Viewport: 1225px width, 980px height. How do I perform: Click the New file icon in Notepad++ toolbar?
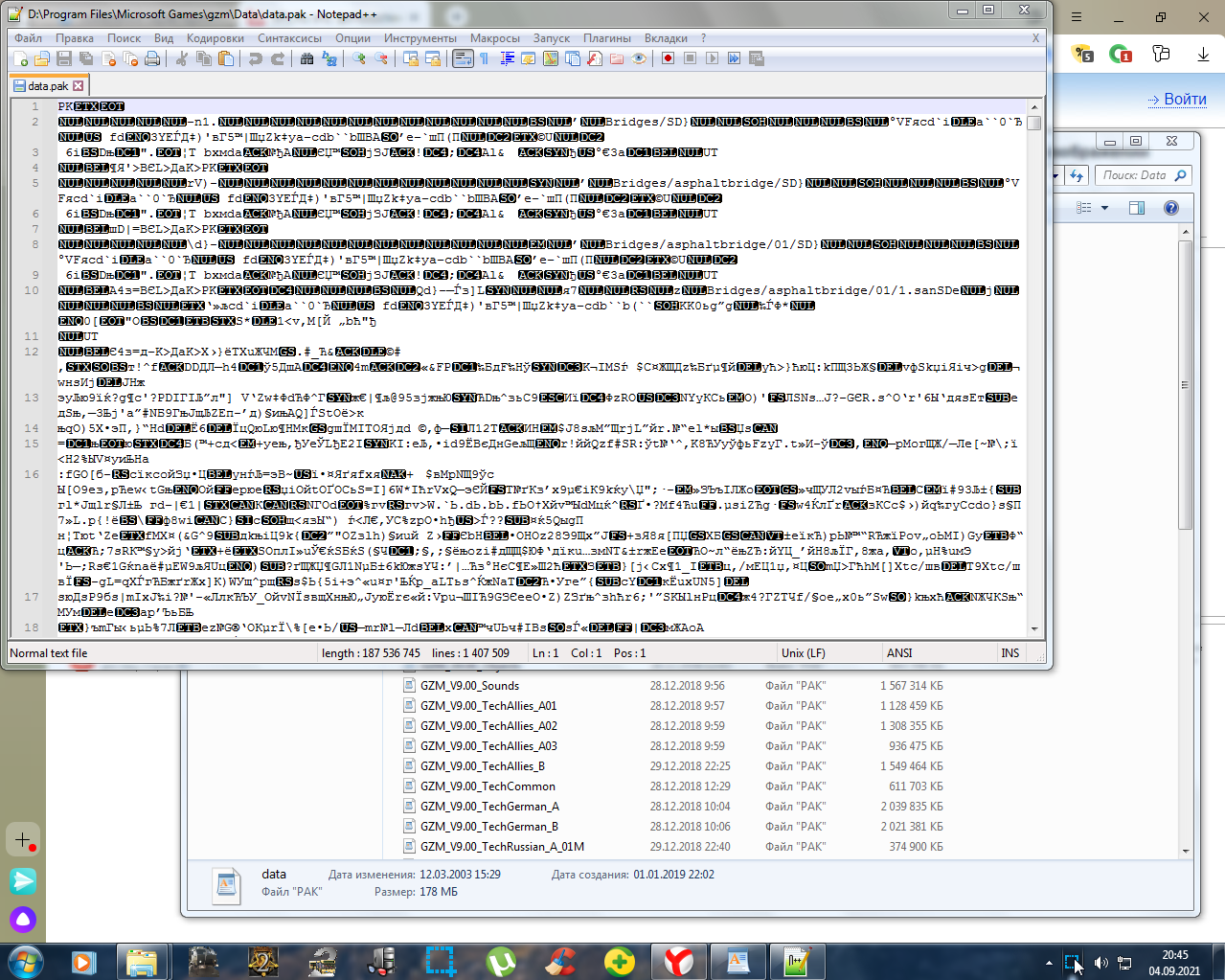[x=21, y=59]
